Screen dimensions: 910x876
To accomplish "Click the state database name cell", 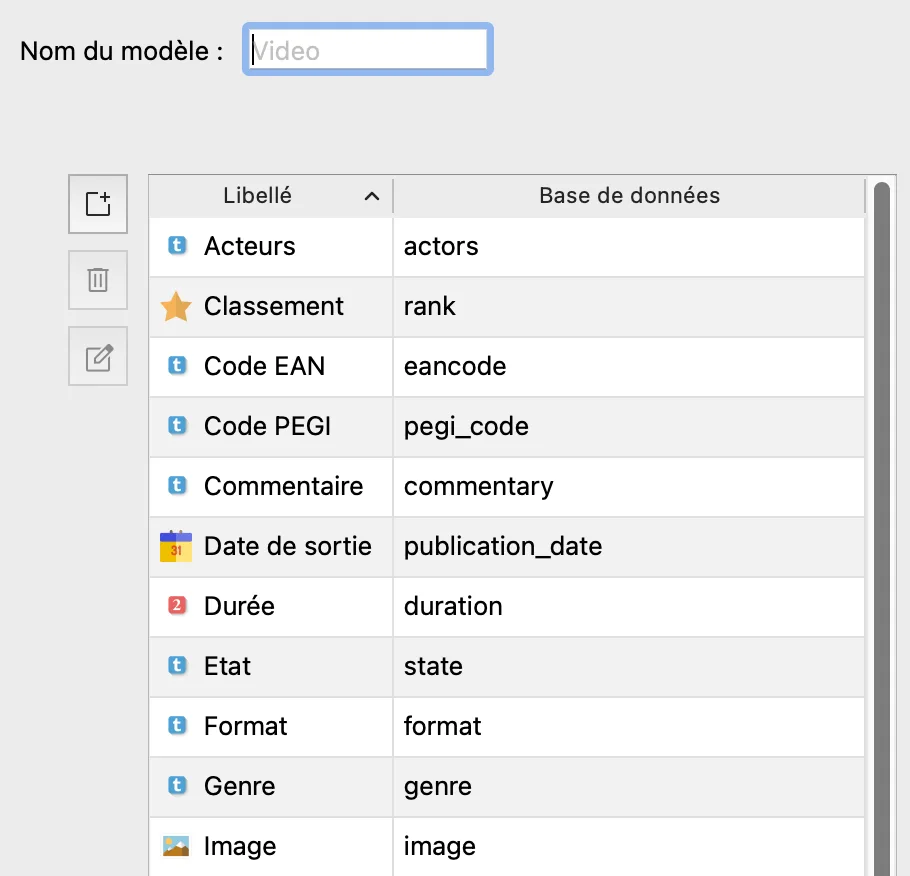I will pyautogui.click(x=433, y=666).
